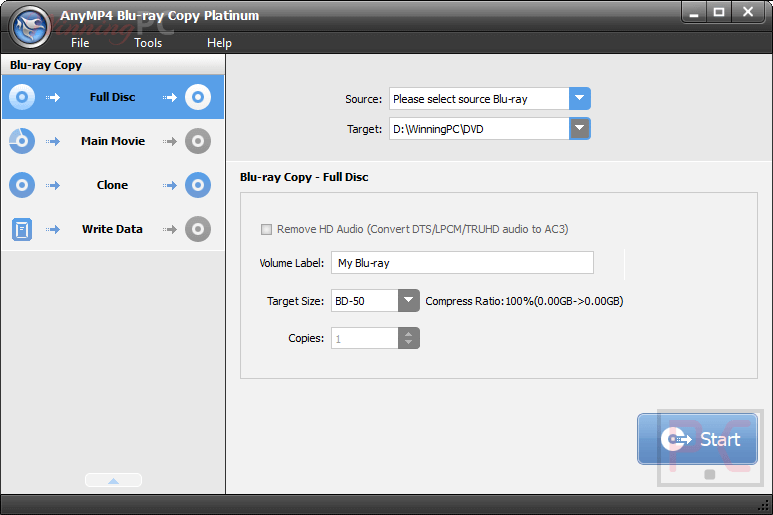Select Full Disc copy mode

pyautogui.click(x=113, y=97)
